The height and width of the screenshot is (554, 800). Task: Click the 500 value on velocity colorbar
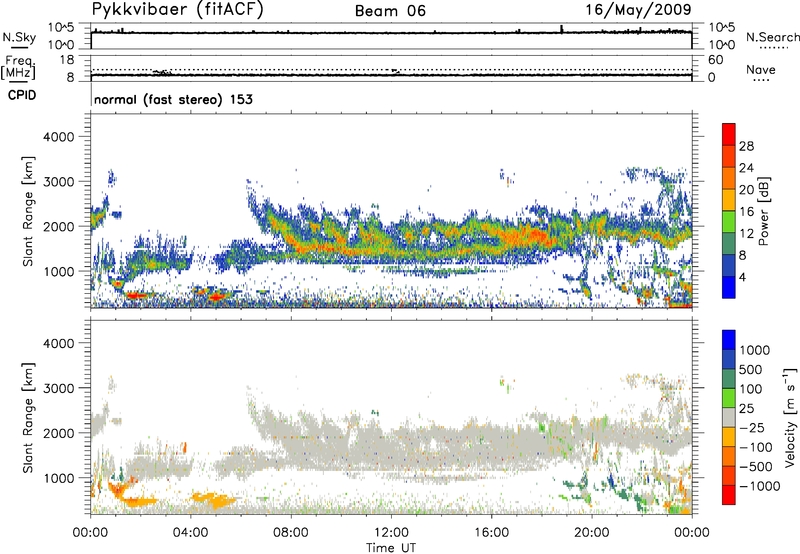coord(751,370)
